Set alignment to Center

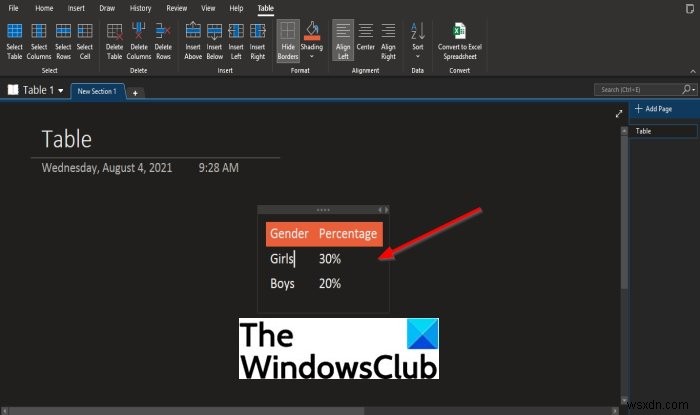[x=365, y=37]
